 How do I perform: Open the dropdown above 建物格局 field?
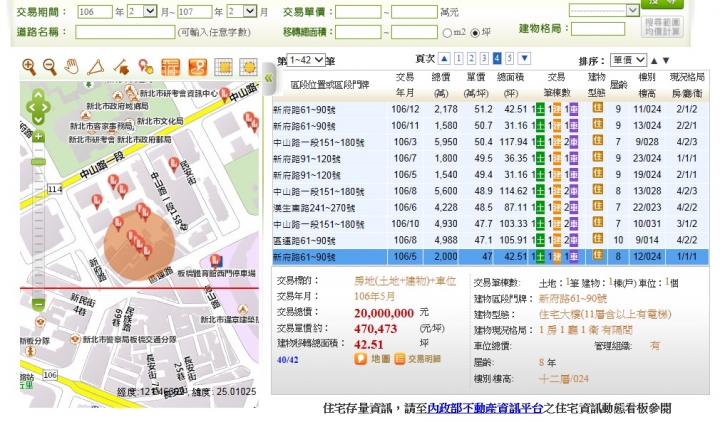(x=604, y=10)
